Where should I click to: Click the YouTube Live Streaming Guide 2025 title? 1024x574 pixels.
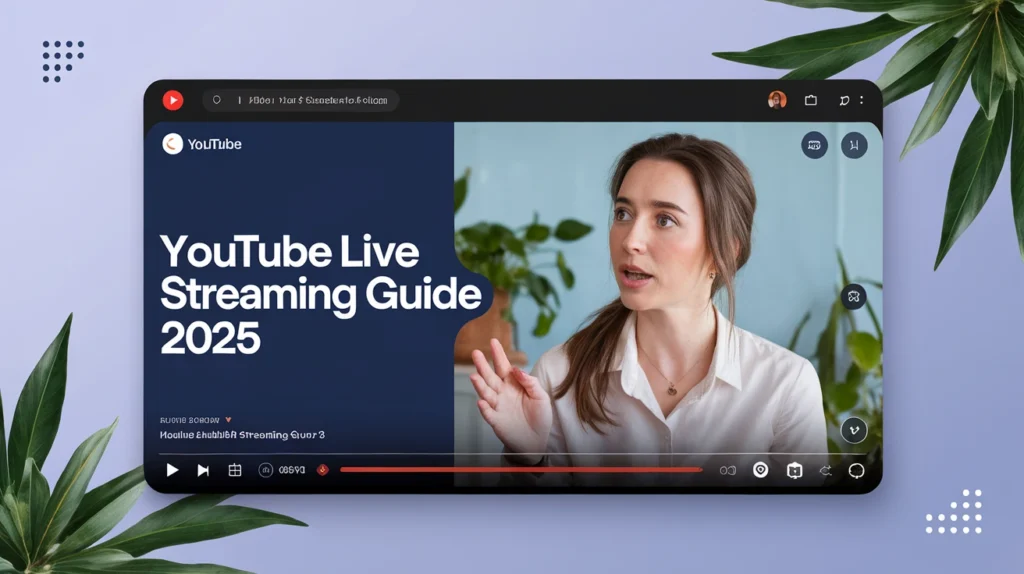tap(321, 294)
